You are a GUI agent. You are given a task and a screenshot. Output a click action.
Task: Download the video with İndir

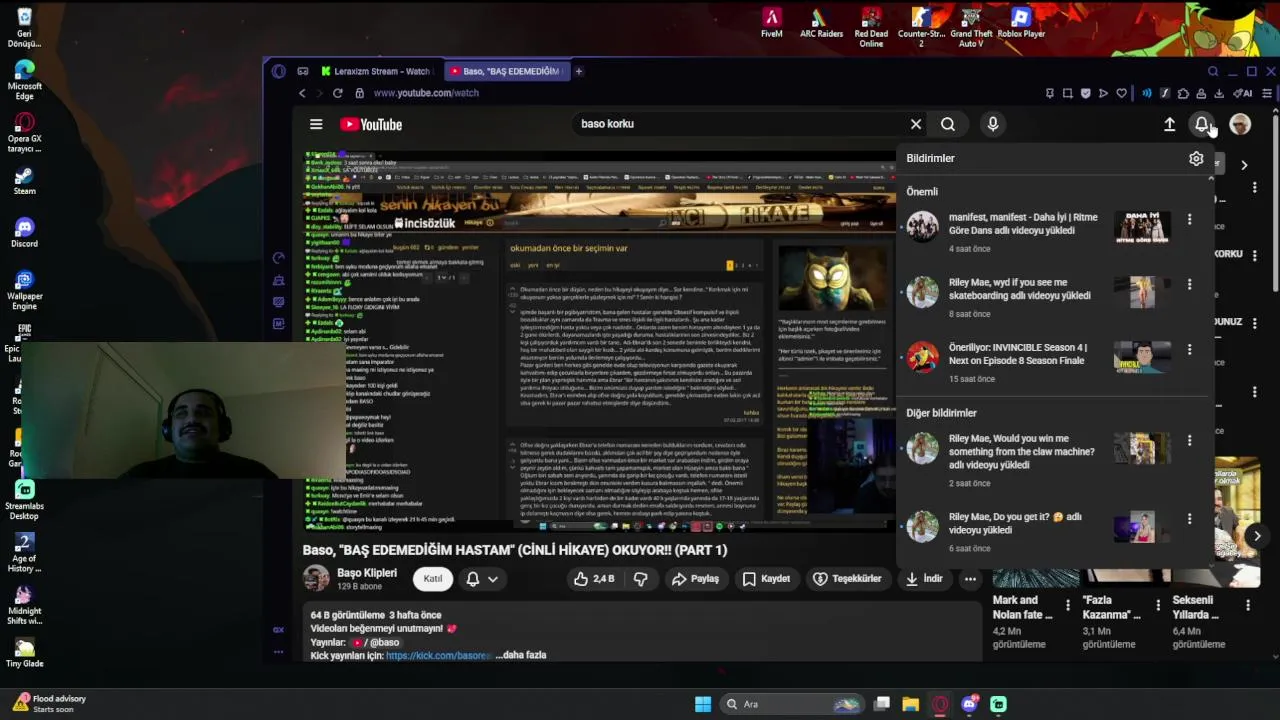925,579
